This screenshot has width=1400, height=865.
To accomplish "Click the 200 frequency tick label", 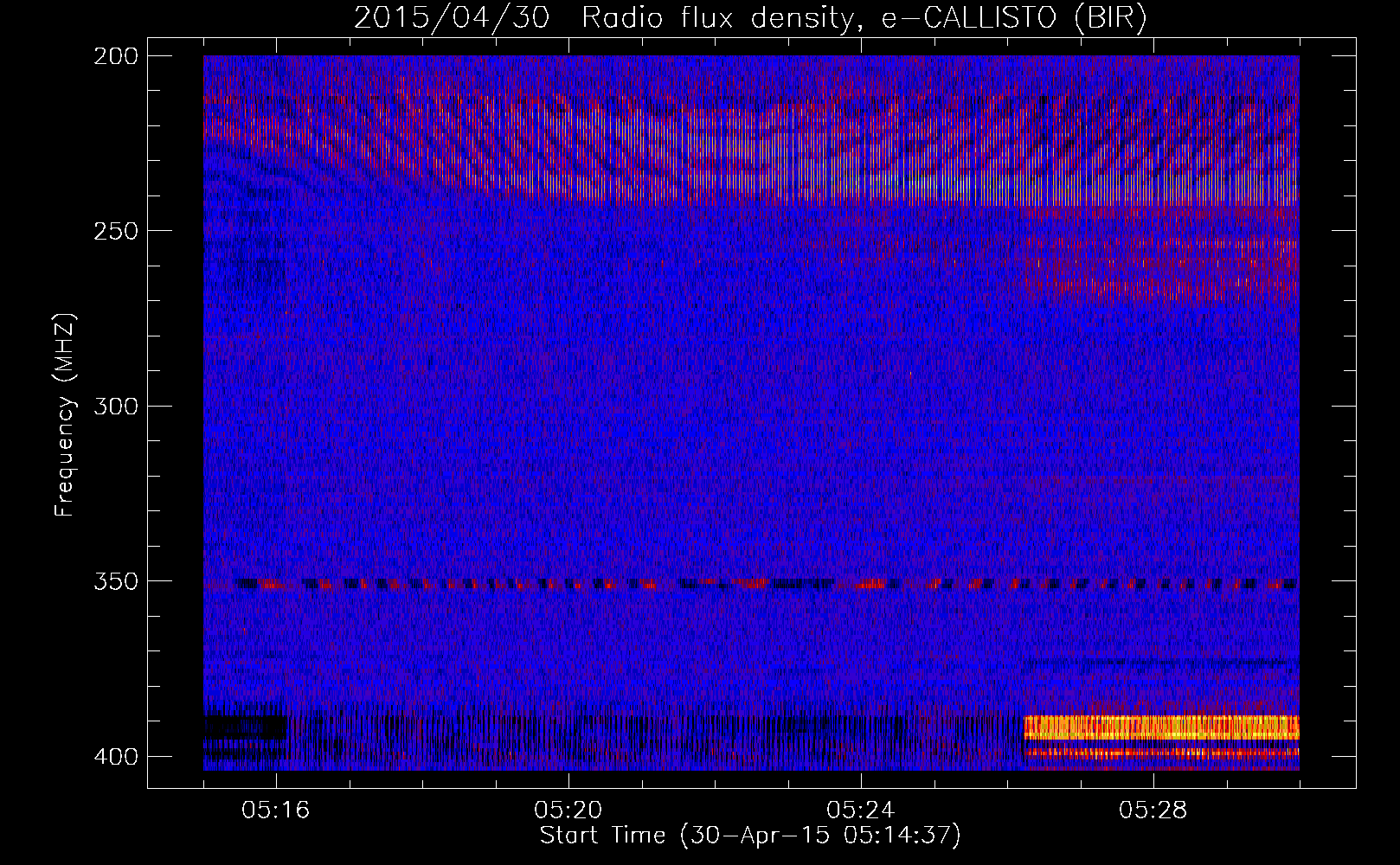I will pyautogui.click(x=116, y=56).
